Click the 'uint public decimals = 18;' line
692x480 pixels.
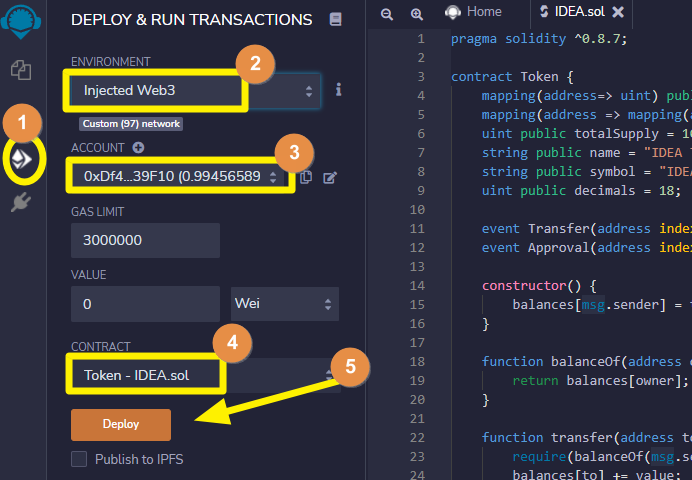click(581, 191)
